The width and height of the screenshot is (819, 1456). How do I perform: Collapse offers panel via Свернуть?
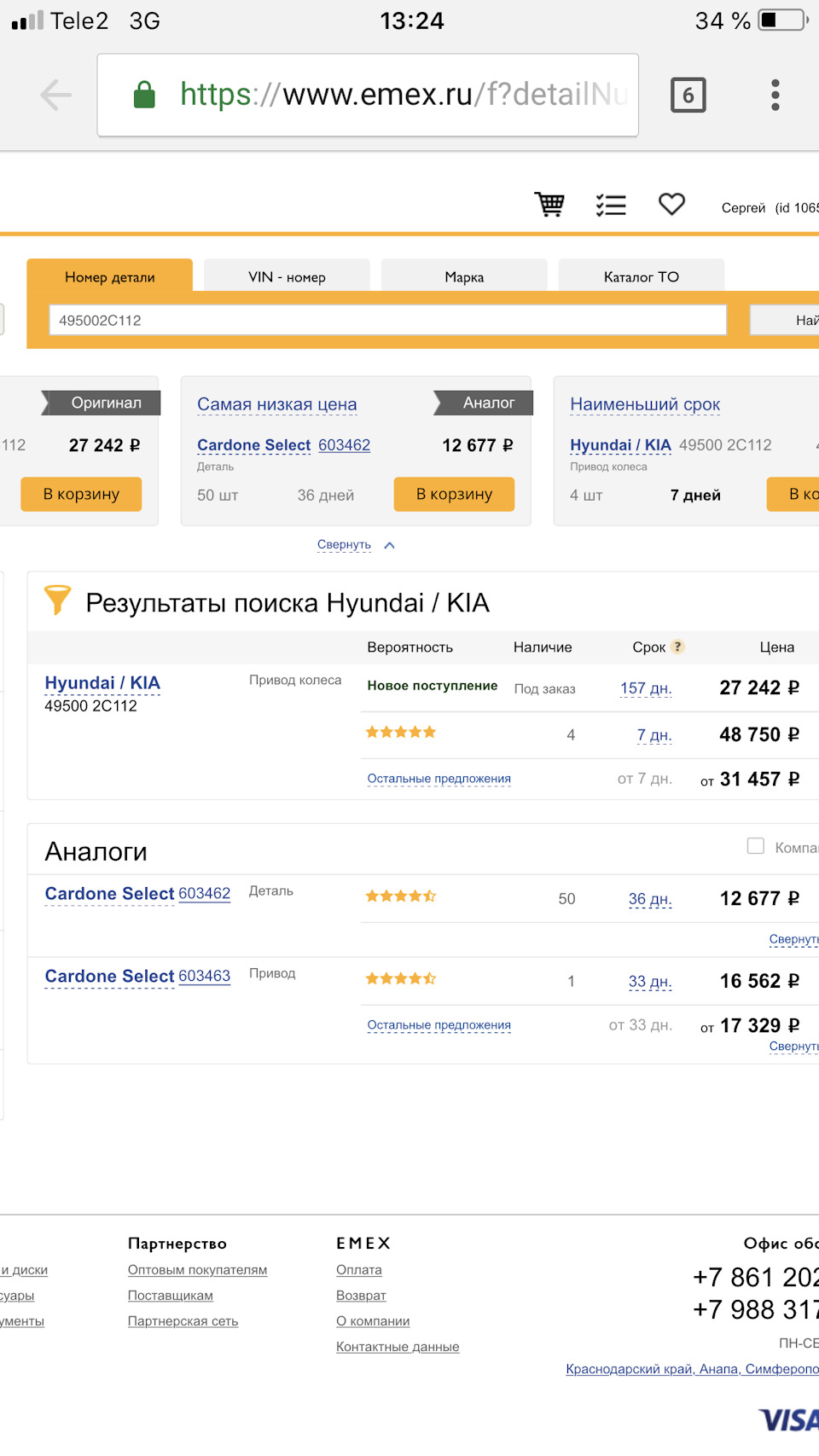pos(345,545)
